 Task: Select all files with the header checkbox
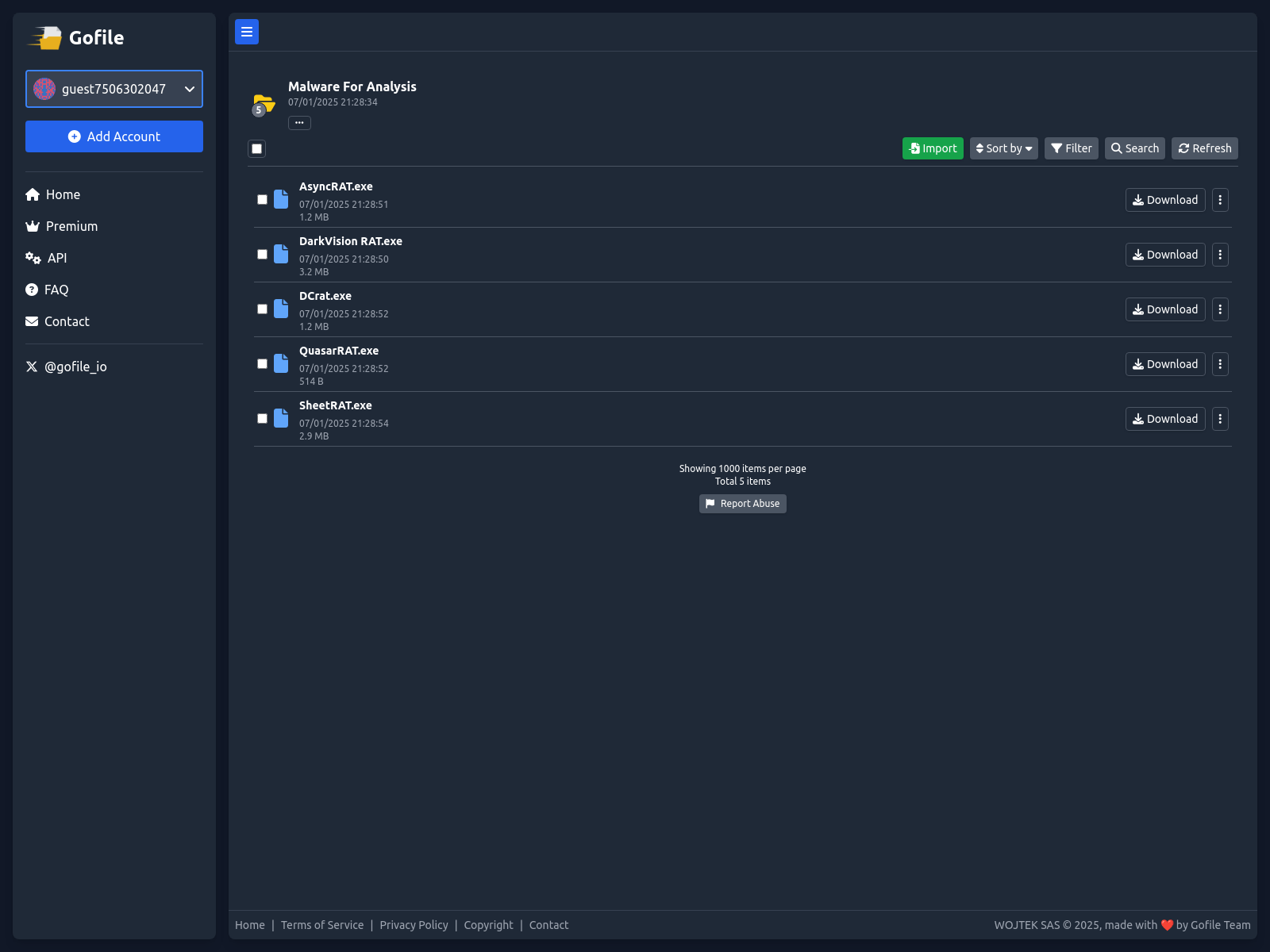(x=256, y=148)
